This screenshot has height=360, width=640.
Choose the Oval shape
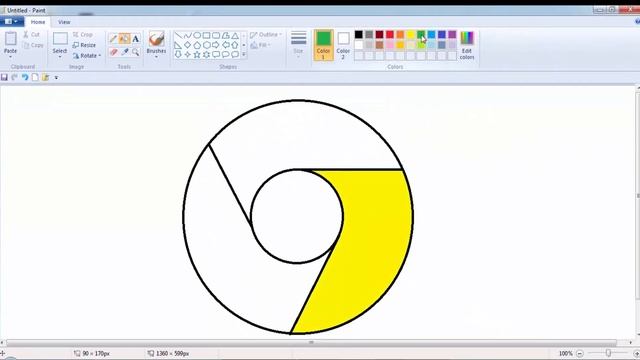pos(197,36)
